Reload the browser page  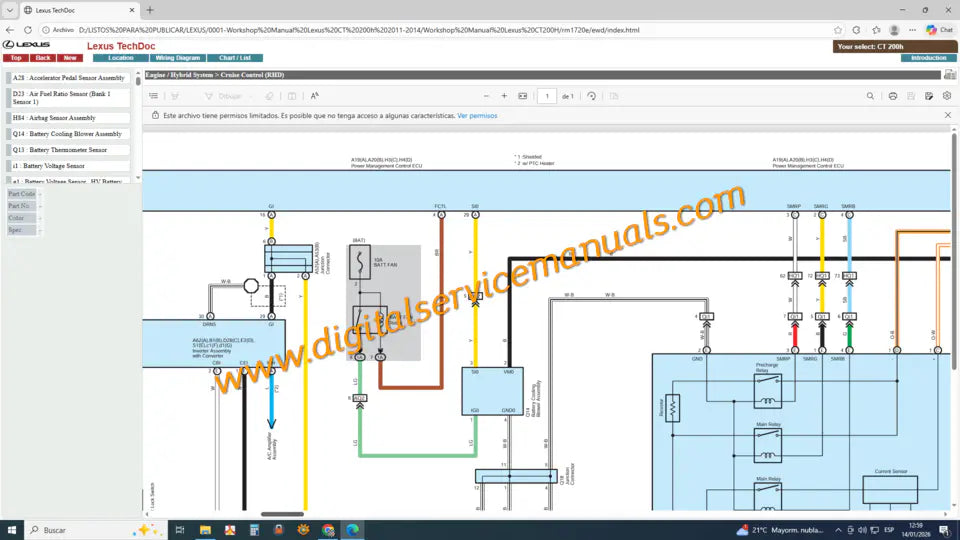28,29
